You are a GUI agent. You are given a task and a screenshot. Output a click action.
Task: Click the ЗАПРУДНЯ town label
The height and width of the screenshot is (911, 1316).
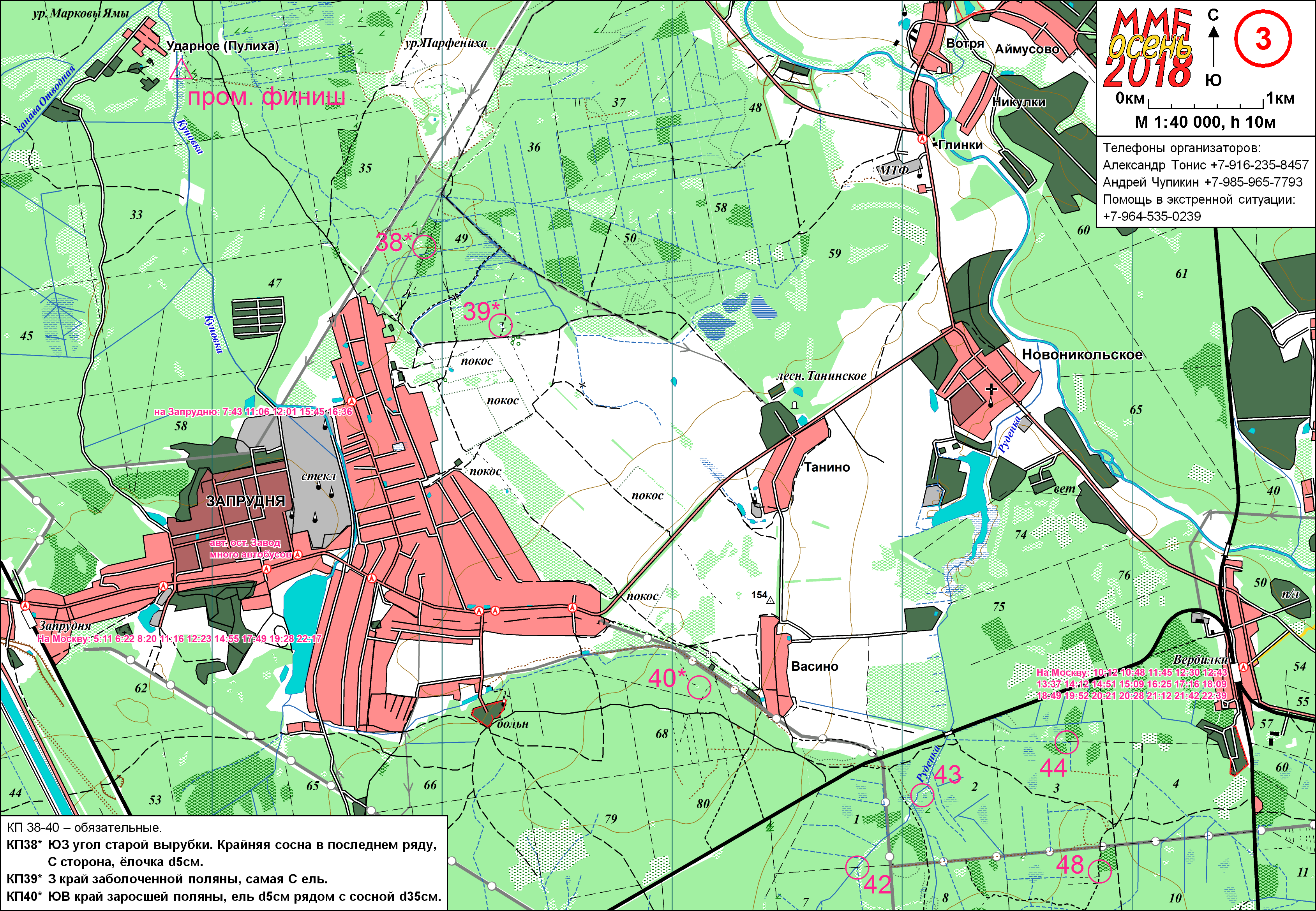click(245, 500)
